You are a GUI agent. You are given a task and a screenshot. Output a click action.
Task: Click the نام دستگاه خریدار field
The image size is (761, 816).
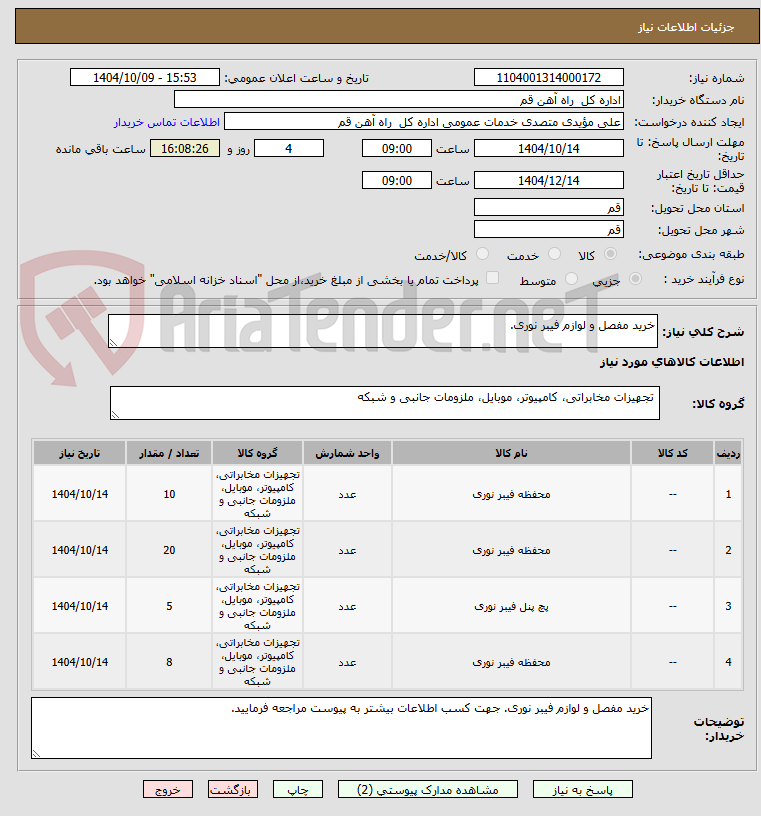pyautogui.click(x=399, y=100)
